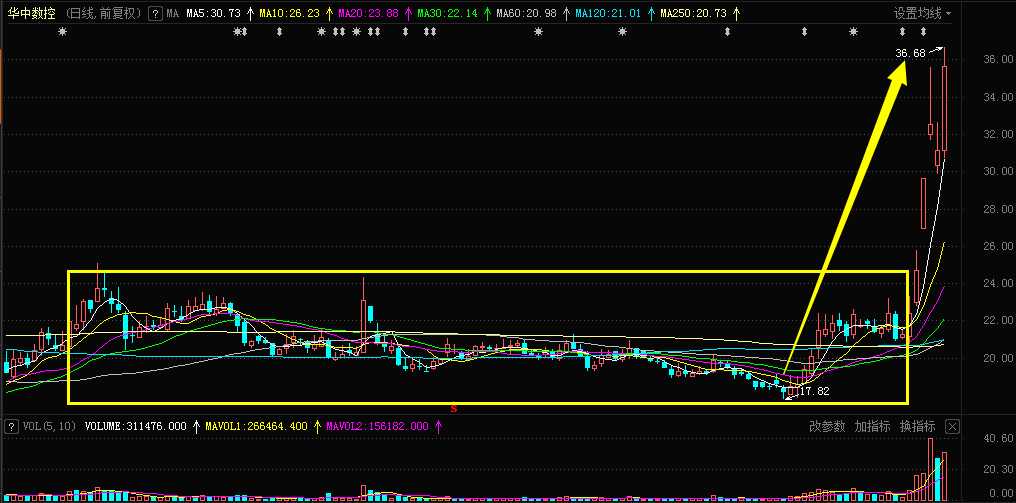Click the tallest volume bar in VOL panel
This screenshot has width=1016, height=503.
point(930,470)
